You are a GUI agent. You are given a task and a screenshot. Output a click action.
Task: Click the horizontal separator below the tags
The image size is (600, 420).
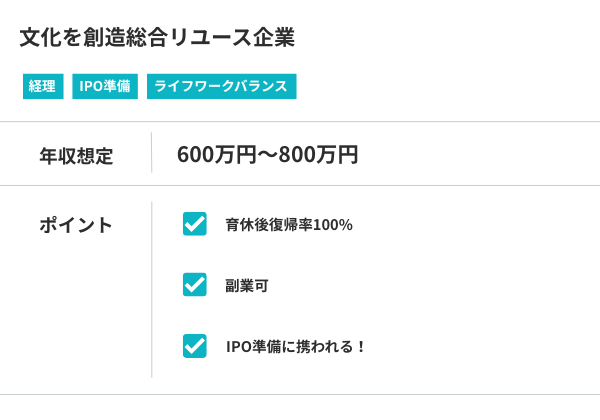300,122
